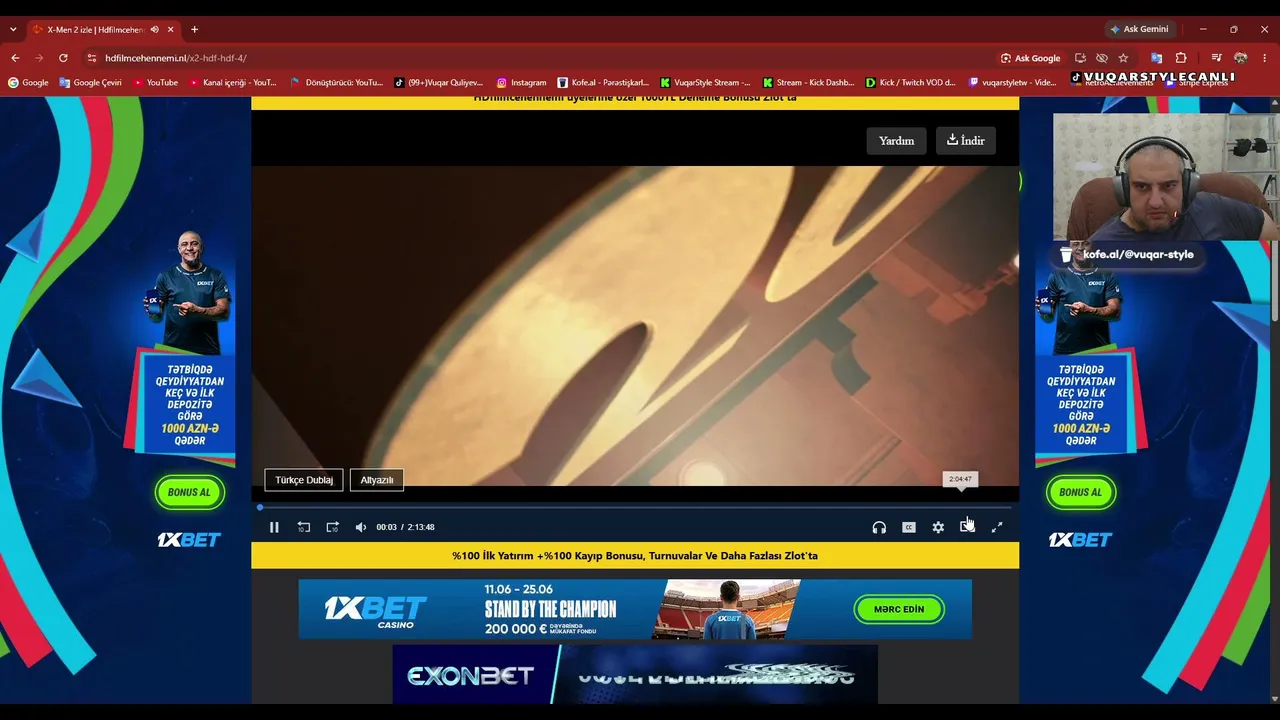Open the YouTube bookmark

click(155, 83)
